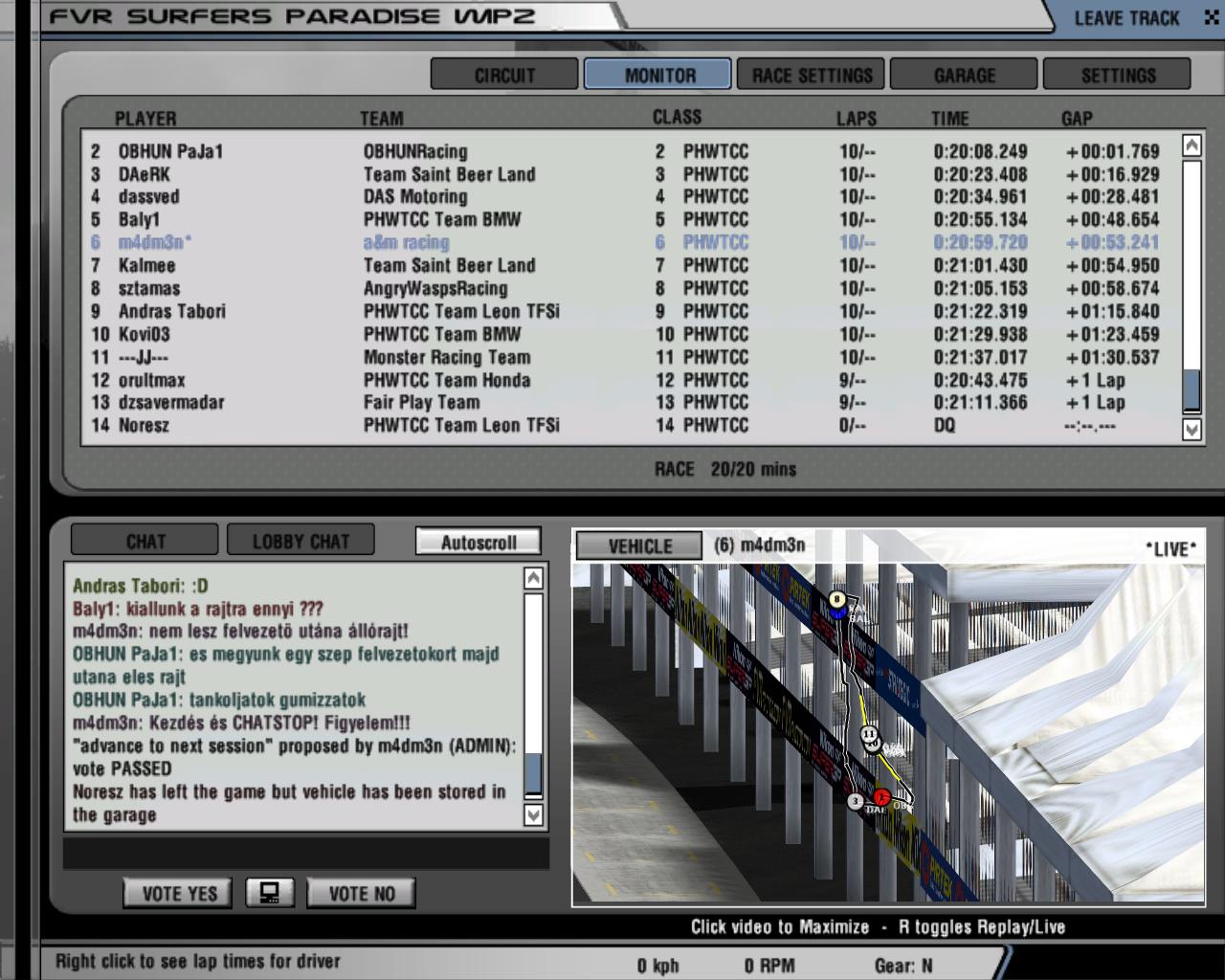Screen dimensions: 1225x980
Task: Toggle the chat Autoscroll button
Action: pos(478,542)
